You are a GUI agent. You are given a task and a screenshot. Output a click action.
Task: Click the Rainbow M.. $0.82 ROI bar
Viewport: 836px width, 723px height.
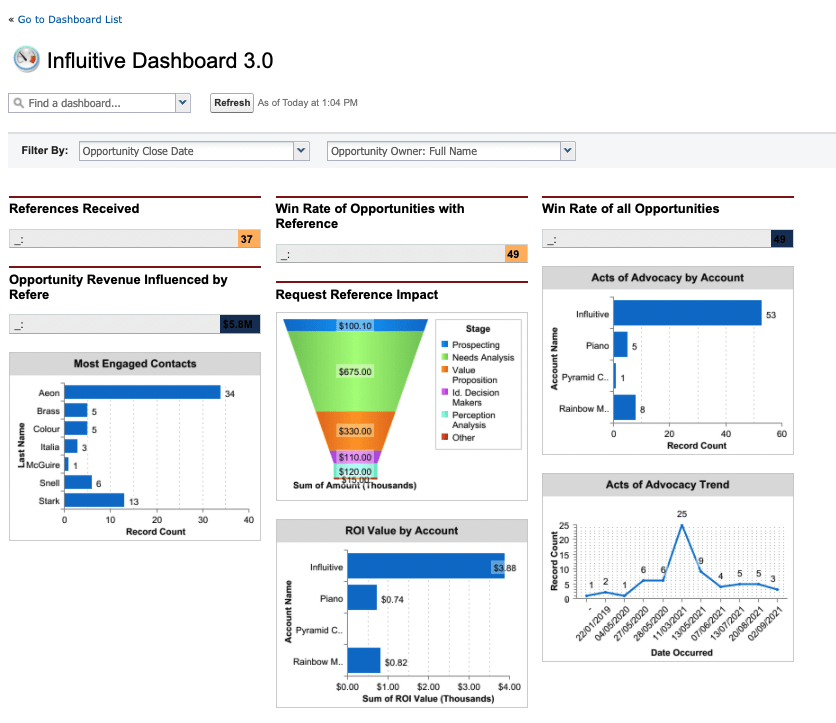click(364, 660)
